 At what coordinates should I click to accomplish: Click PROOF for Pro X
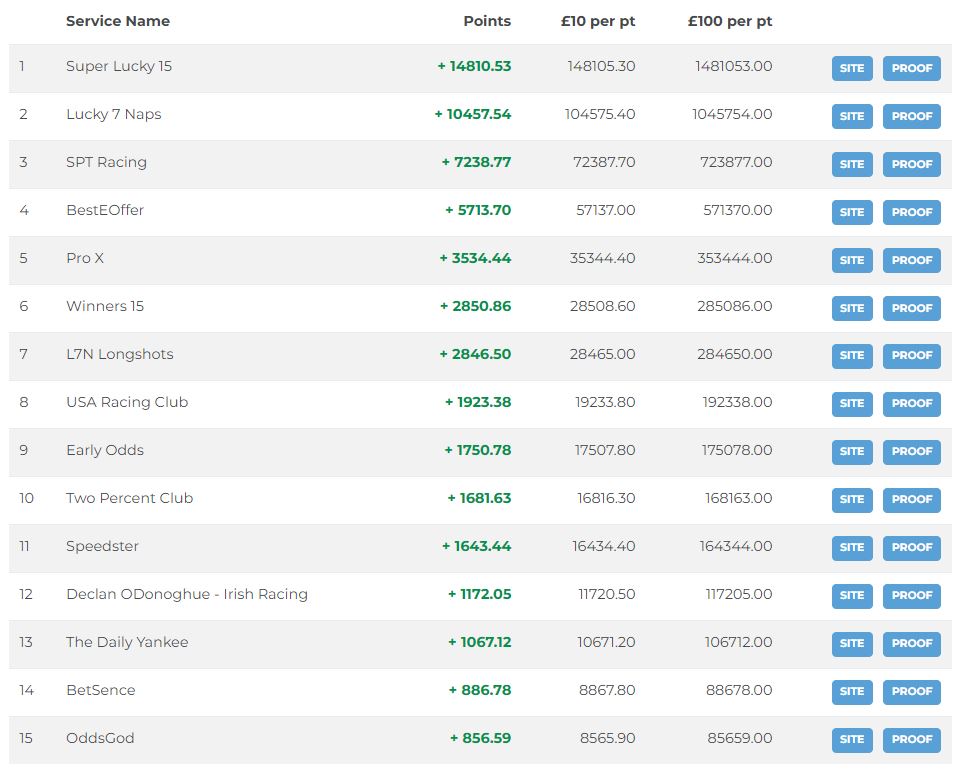coord(911,260)
